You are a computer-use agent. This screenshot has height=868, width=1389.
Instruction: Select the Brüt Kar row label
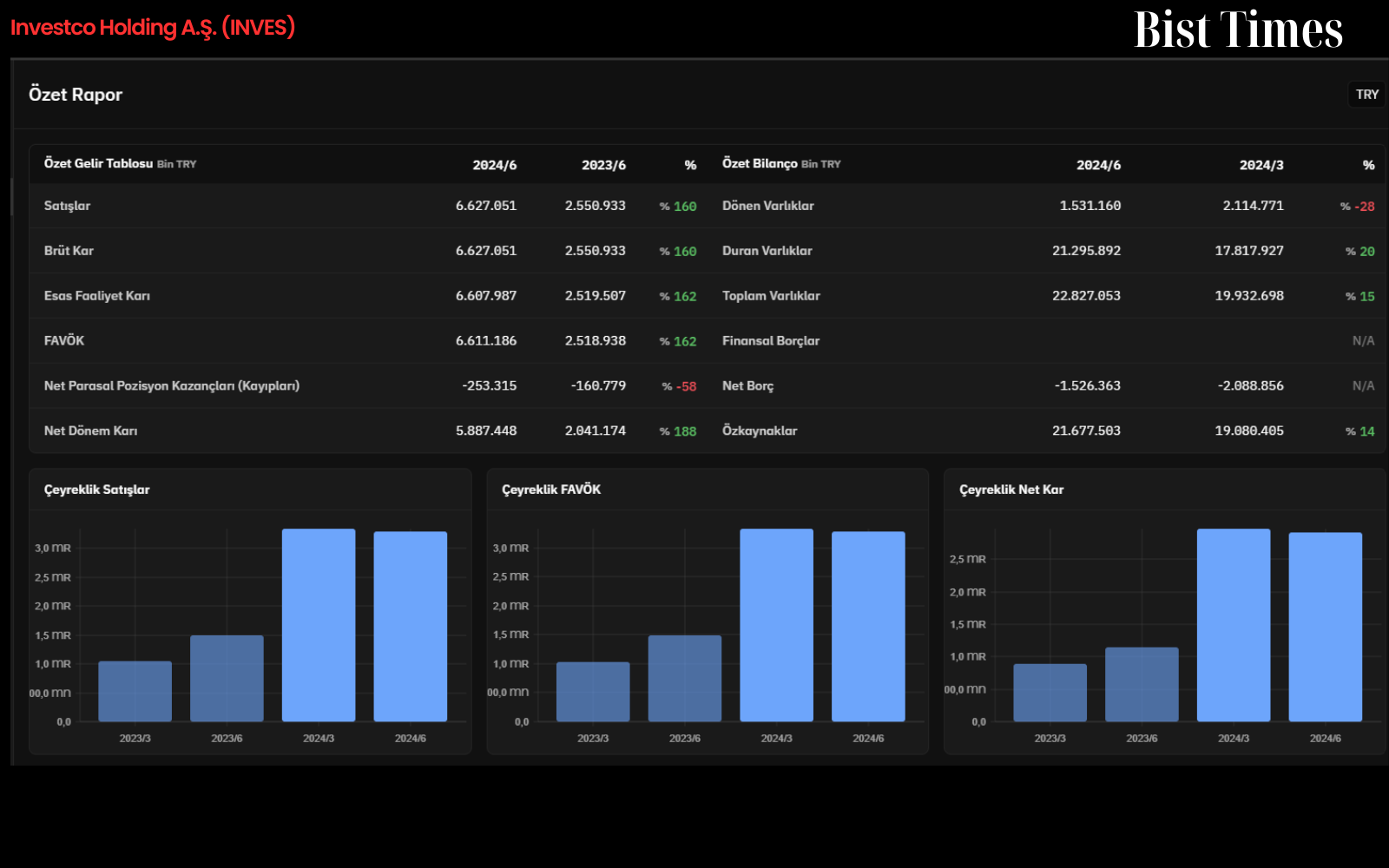point(69,251)
